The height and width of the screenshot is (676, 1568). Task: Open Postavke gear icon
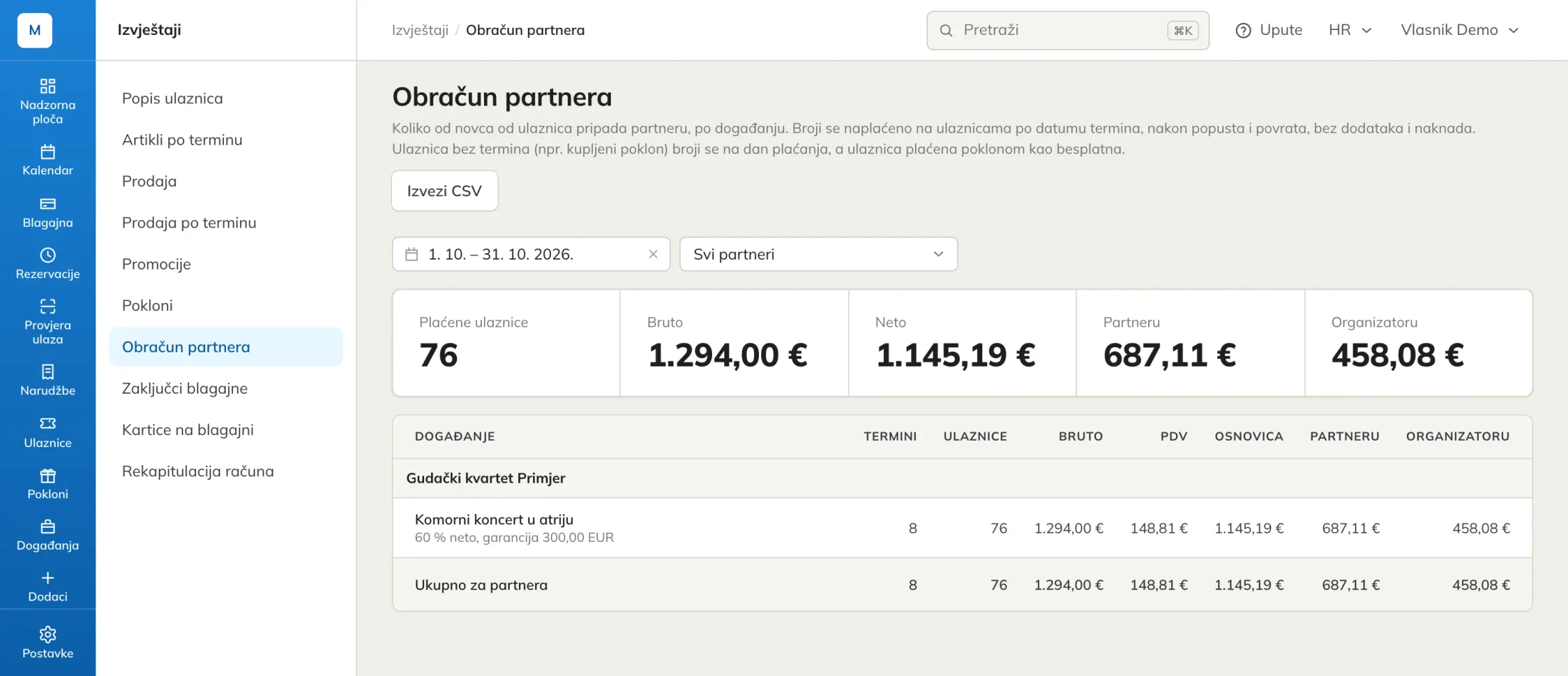pyautogui.click(x=48, y=635)
